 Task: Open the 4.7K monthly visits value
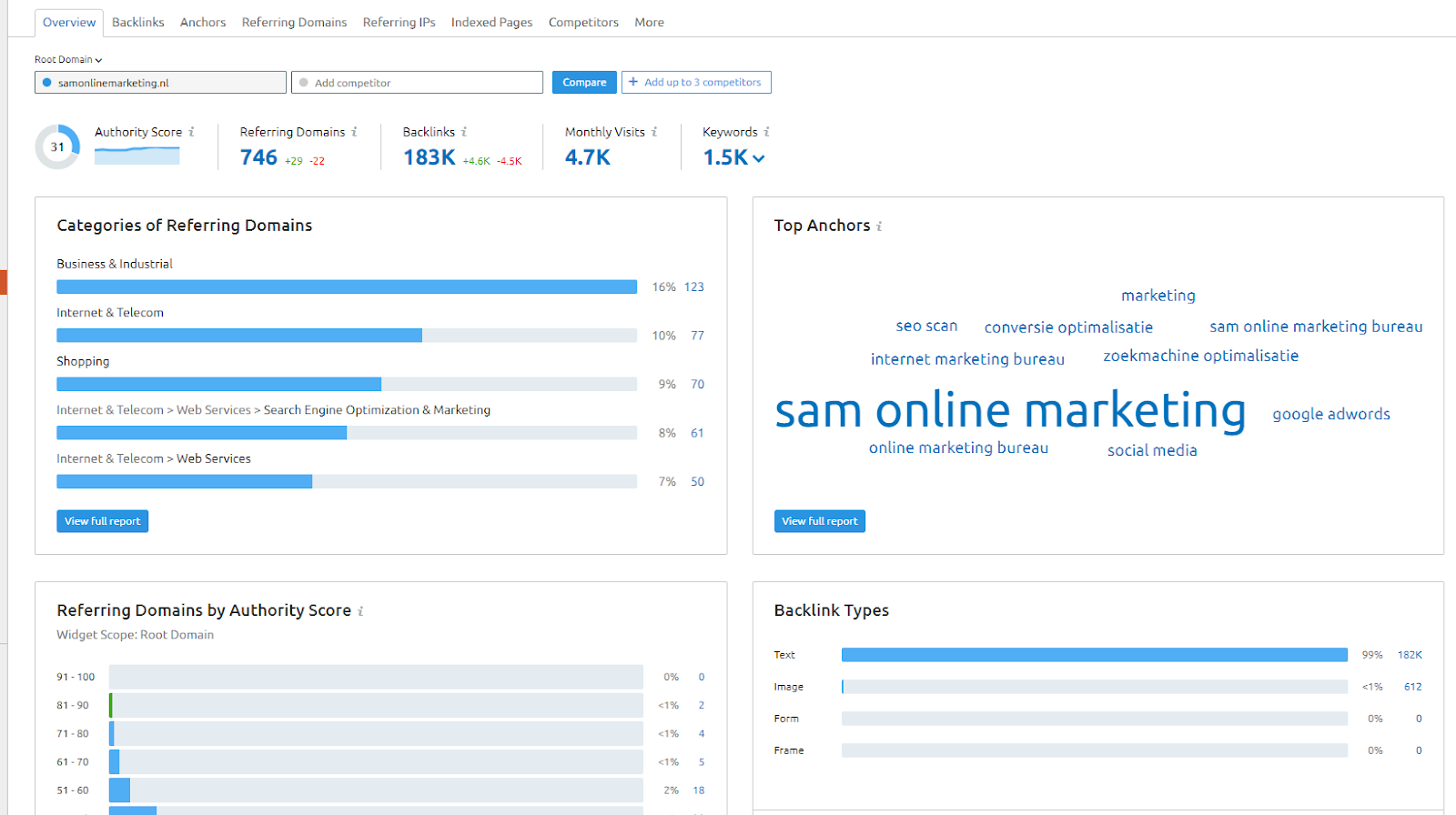click(588, 157)
